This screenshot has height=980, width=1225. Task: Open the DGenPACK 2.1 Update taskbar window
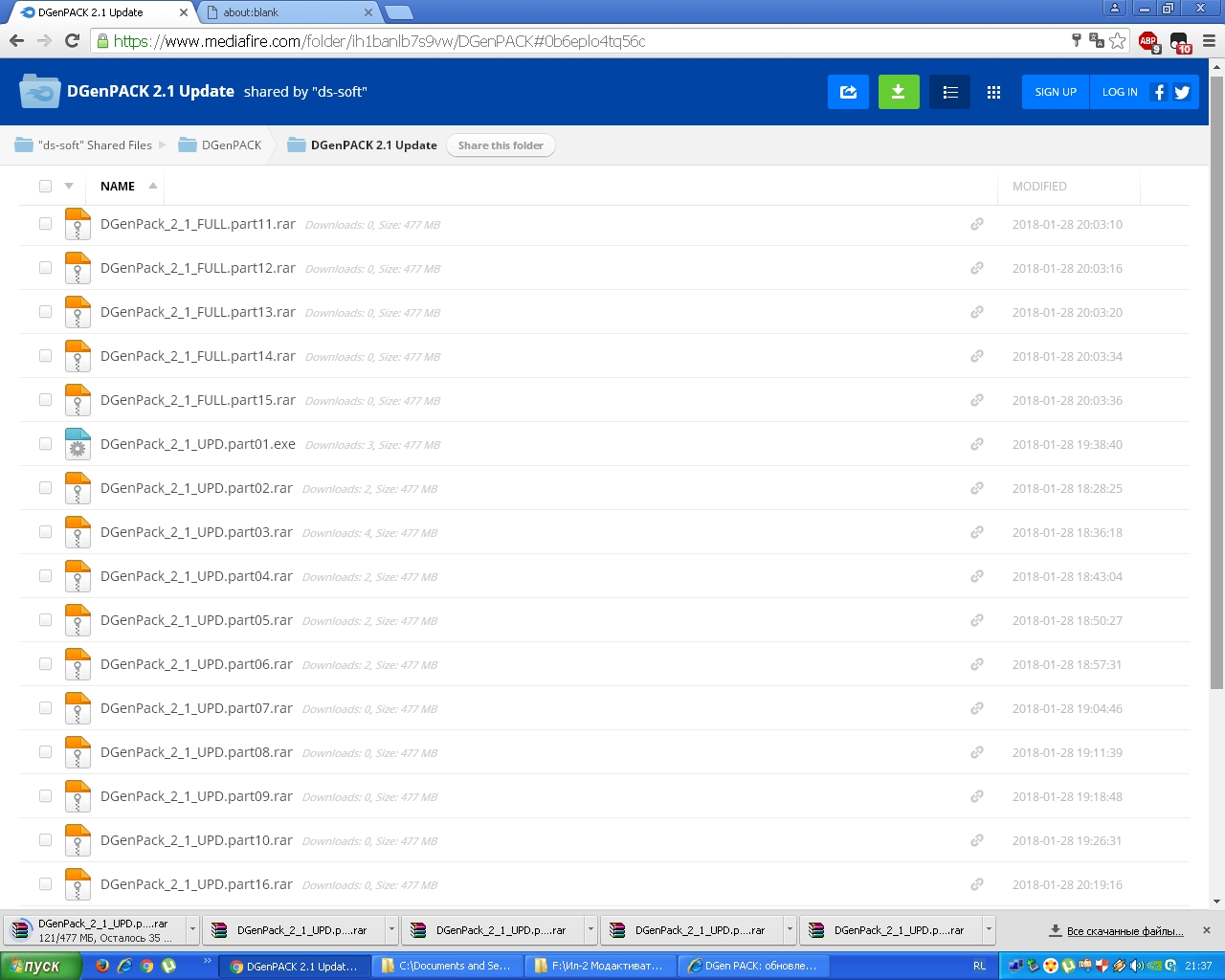click(294, 967)
